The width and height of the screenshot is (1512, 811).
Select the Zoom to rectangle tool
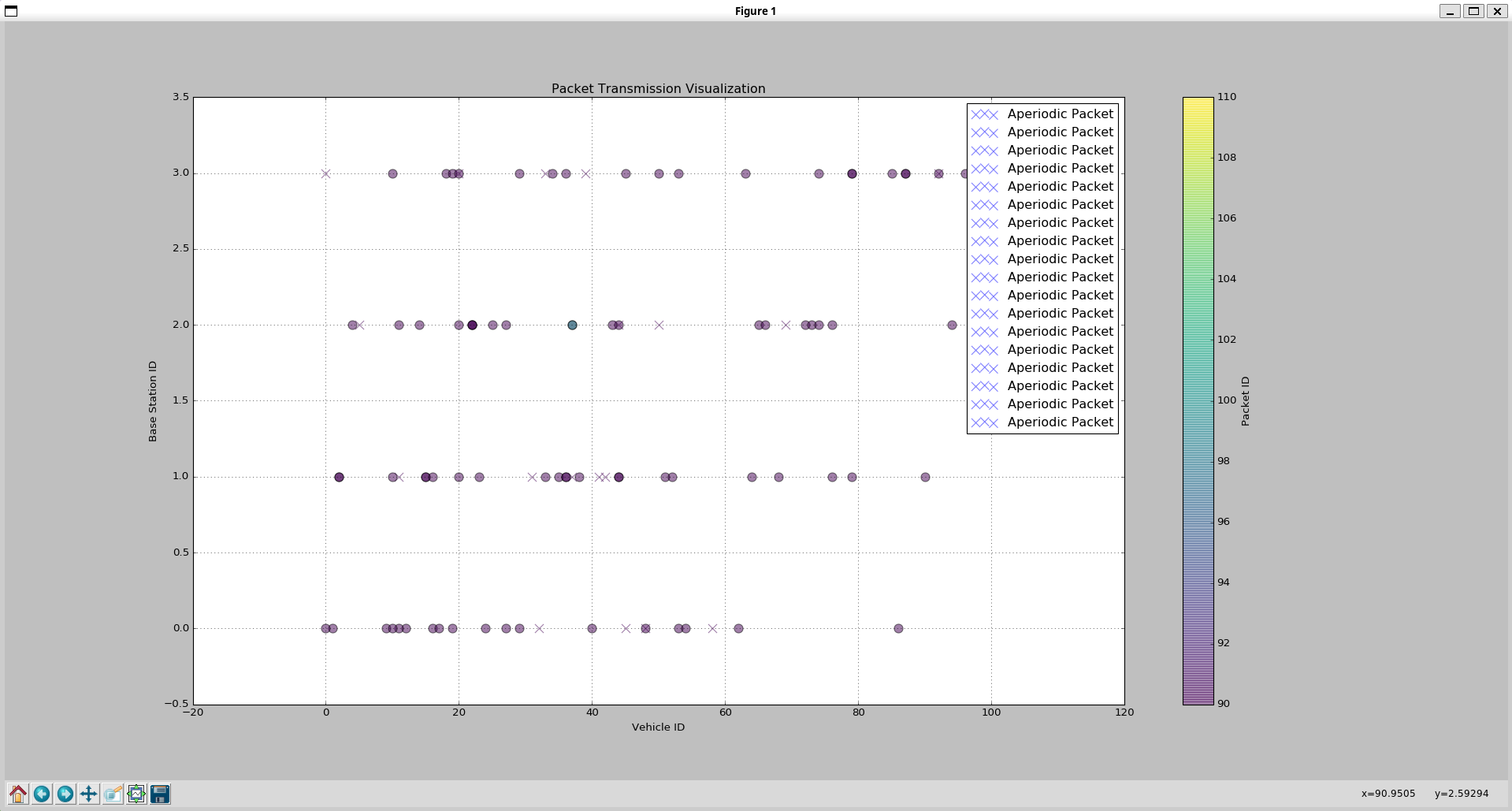pos(113,794)
